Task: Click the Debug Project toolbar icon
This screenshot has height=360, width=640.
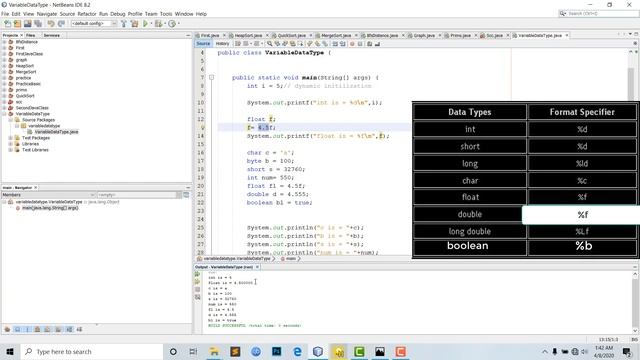Action: [x=158, y=24]
